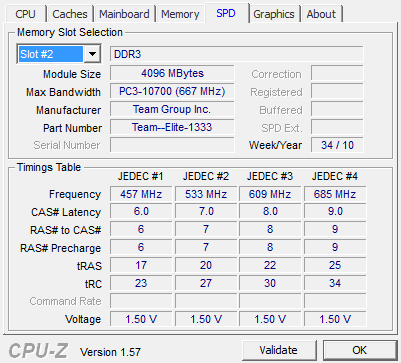The width and height of the screenshot is (401, 363).
Task: Select the 685 MHz frequency cell
Action: (335, 194)
